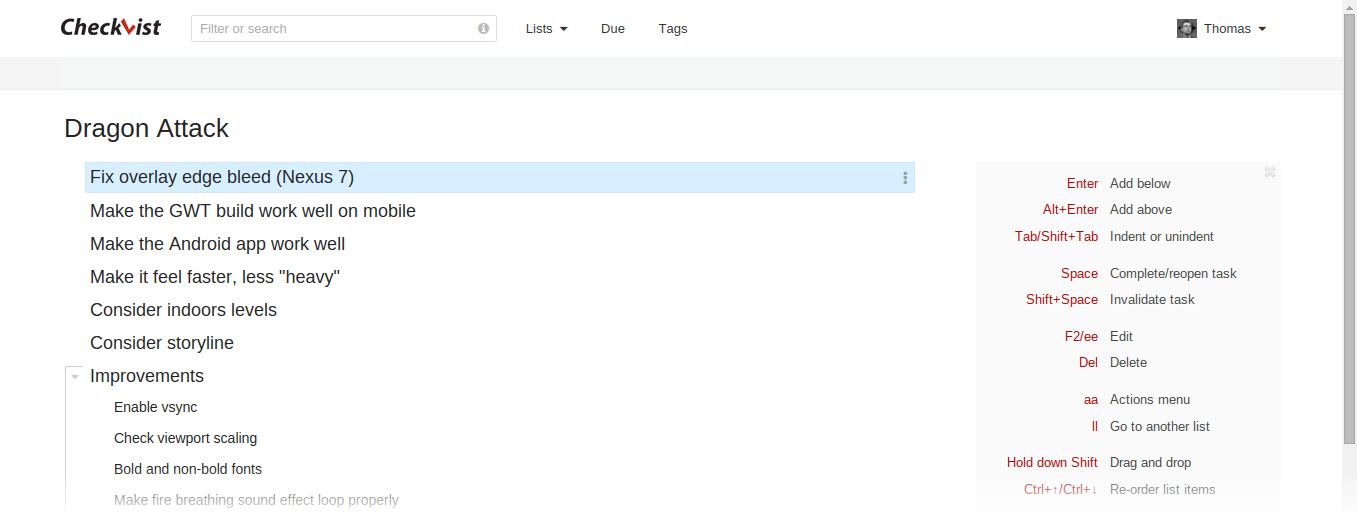Click Go to another list entry
Screen dimensions: 1357x519
tap(1160, 427)
